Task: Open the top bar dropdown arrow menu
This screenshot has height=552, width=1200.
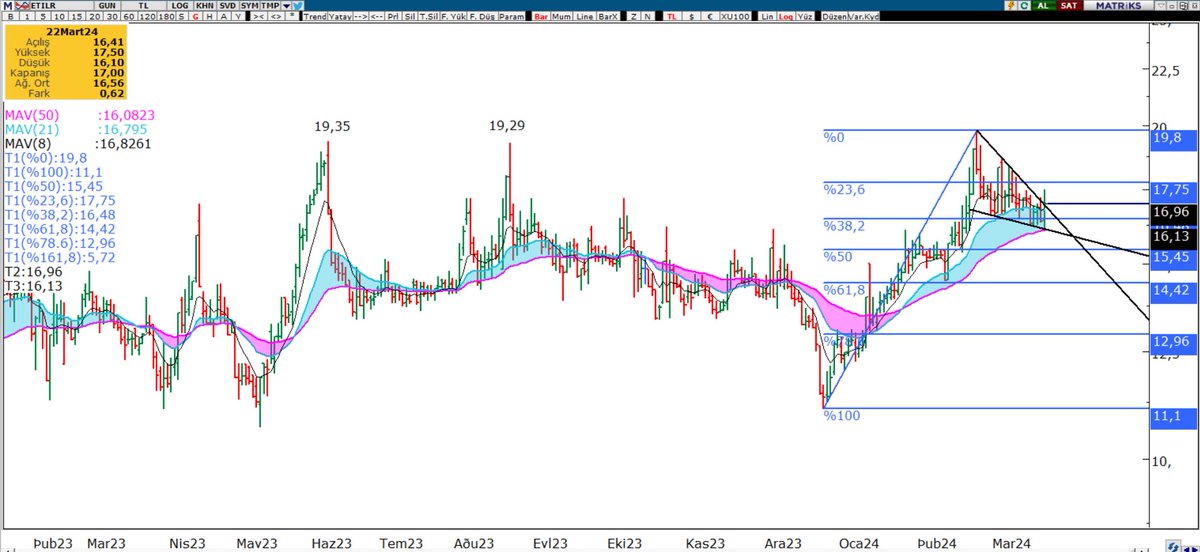Action: pyautogui.click(x=286, y=6)
